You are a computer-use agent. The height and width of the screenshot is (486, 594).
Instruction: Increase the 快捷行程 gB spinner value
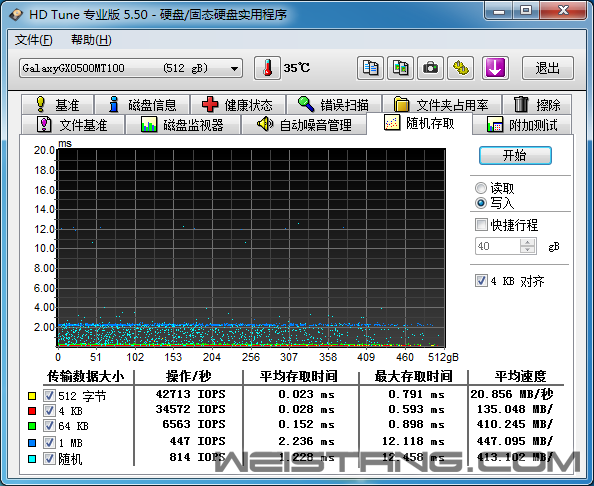527,242
